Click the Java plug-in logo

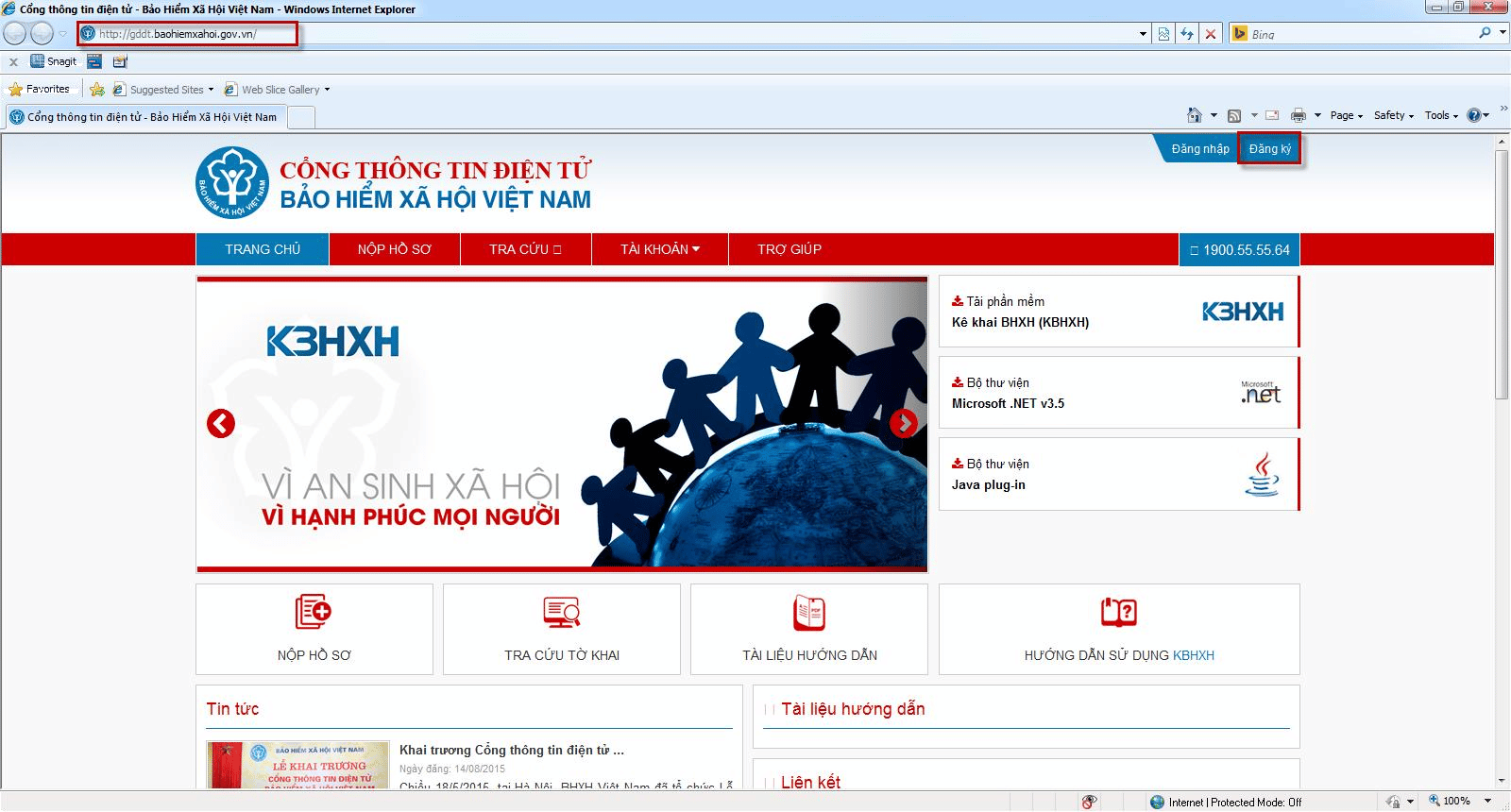click(1263, 474)
